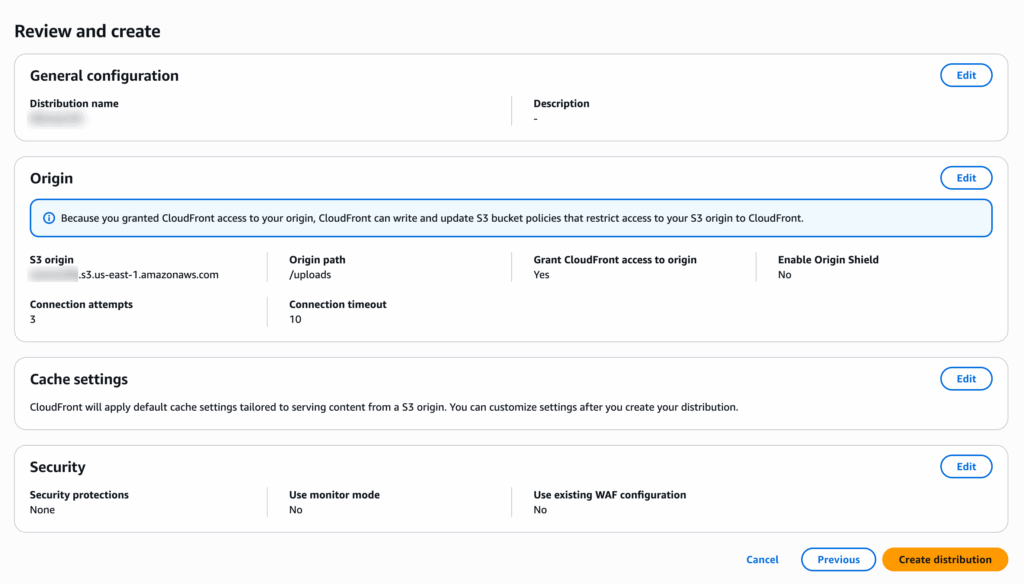1024x584 pixels.
Task: Edit the Security section
Action: pyautogui.click(x=966, y=466)
